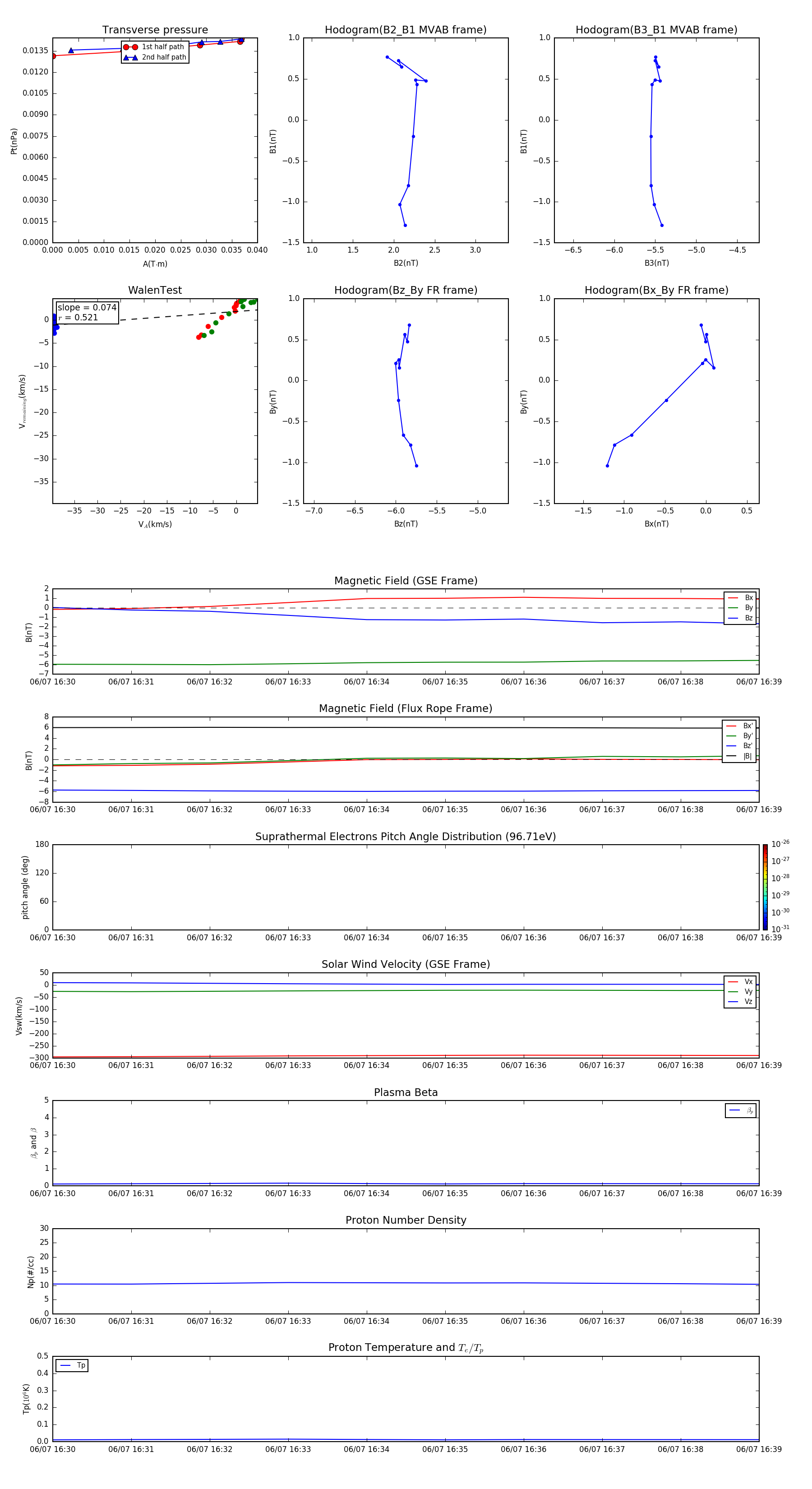Click the "A(T·m)" x-axis label
Screen dimensions: 812x1489
[155, 264]
